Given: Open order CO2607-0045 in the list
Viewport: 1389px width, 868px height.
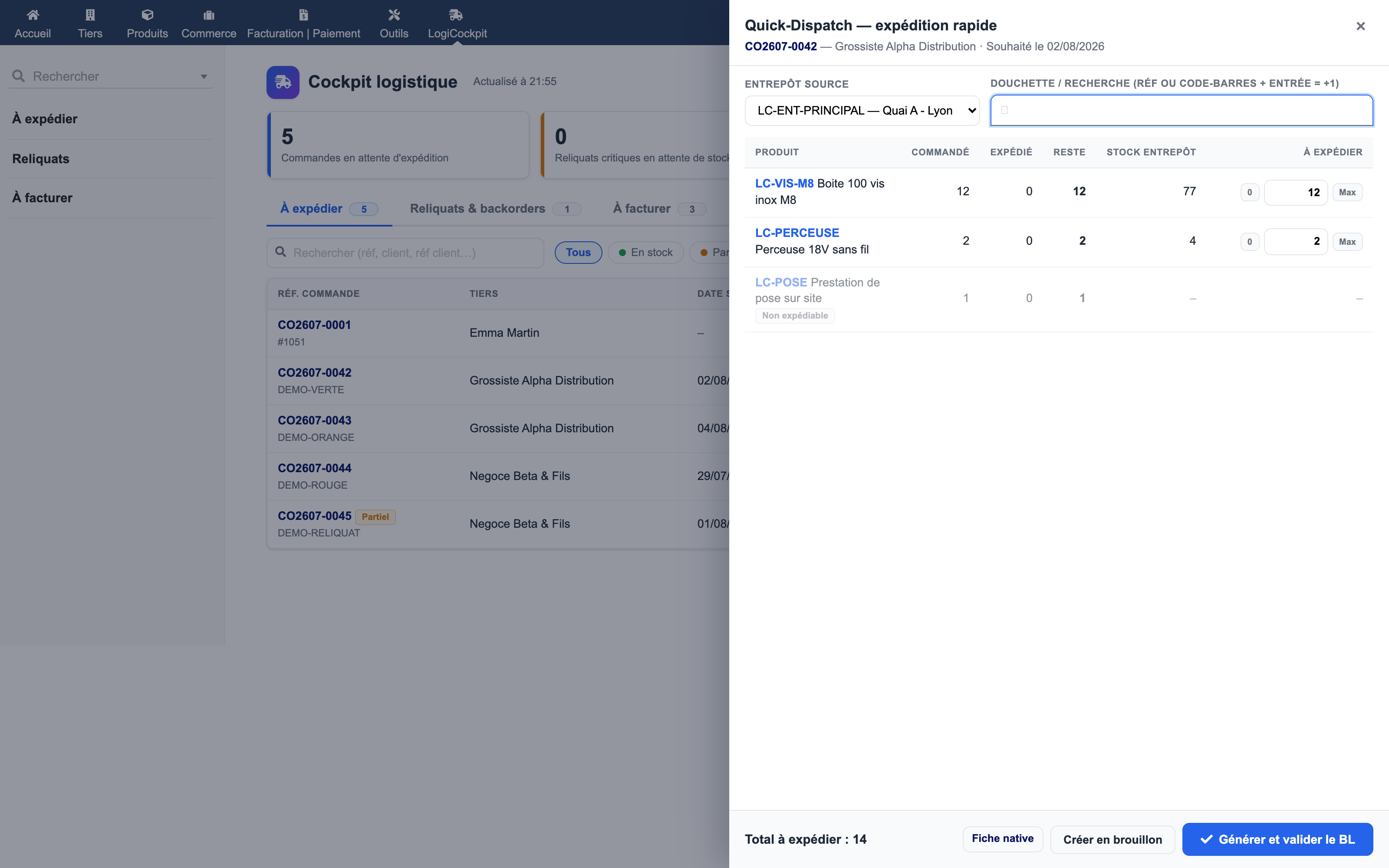Looking at the screenshot, I should coord(315,516).
